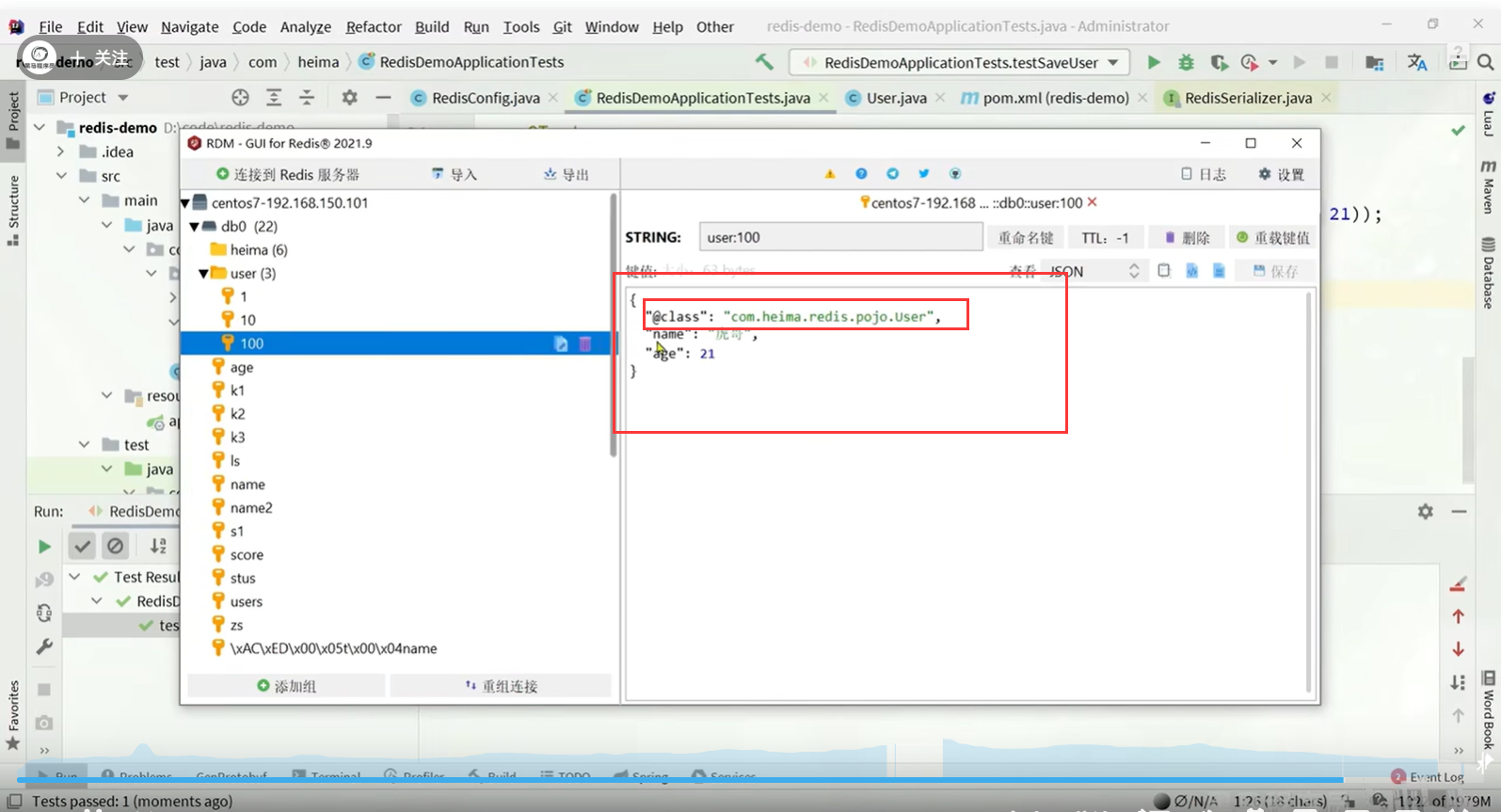Open the Refactor menu
Image resolution: width=1501 pixels, height=812 pixels.
pyautogui.click(x=374, y=26)
